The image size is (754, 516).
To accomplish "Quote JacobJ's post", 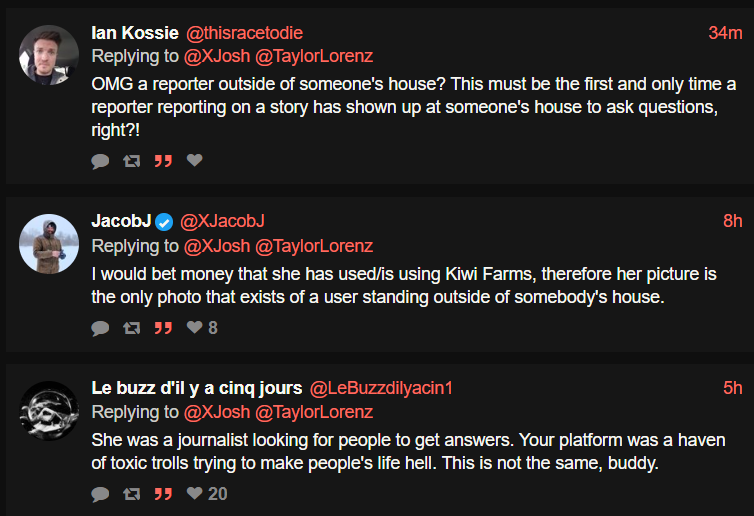I will [163, 328].
